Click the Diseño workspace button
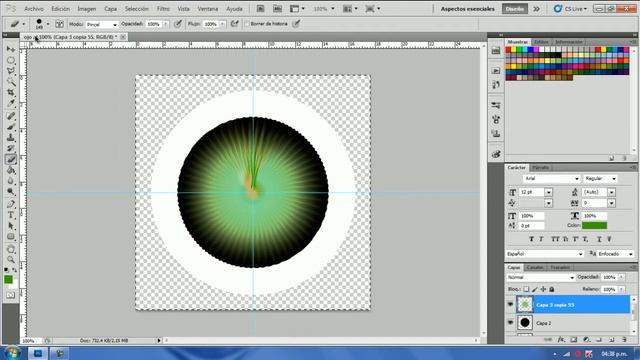This screenshot has height=360, width=640. coord(515,9)
